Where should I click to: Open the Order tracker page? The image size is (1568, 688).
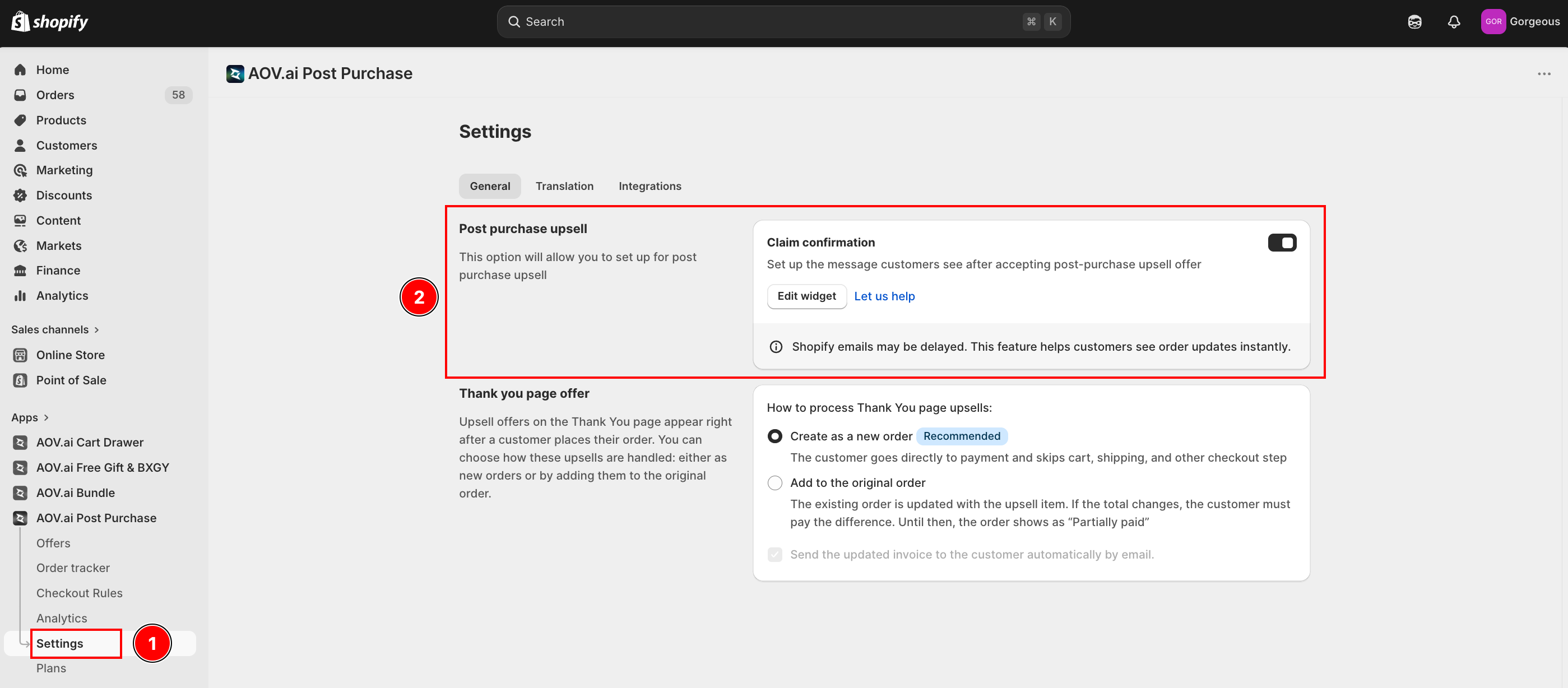[73, 568]
